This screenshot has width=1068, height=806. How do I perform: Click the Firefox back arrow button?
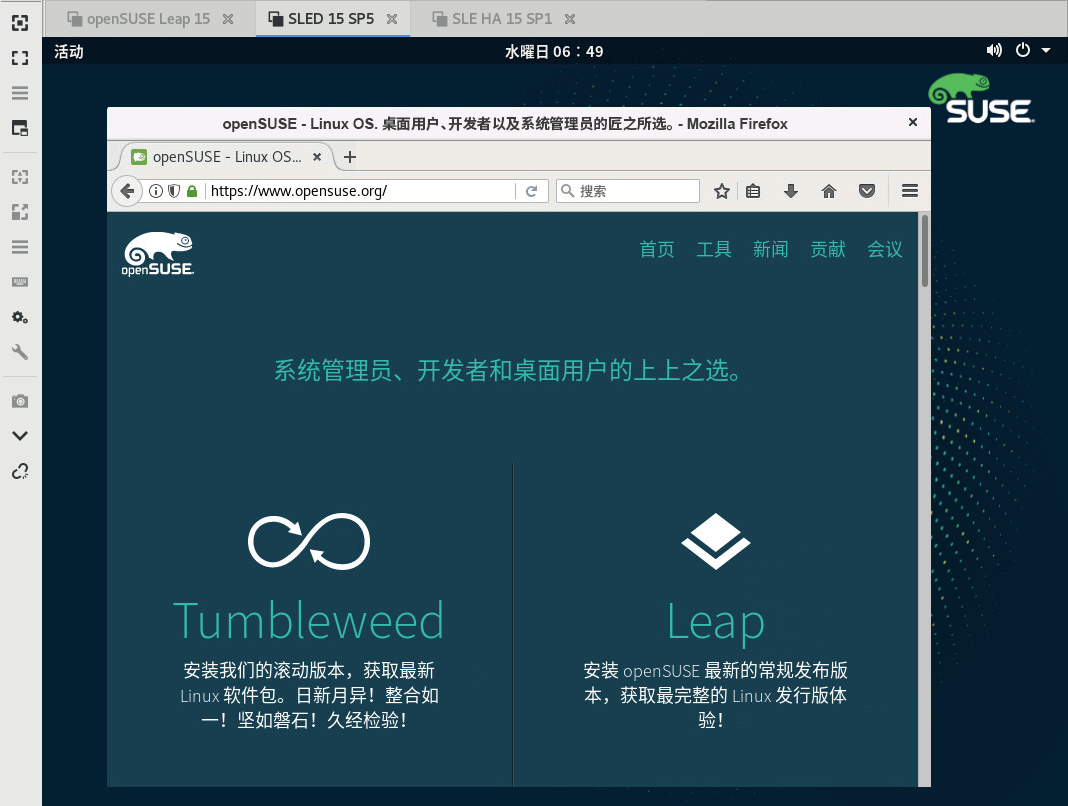126,191
